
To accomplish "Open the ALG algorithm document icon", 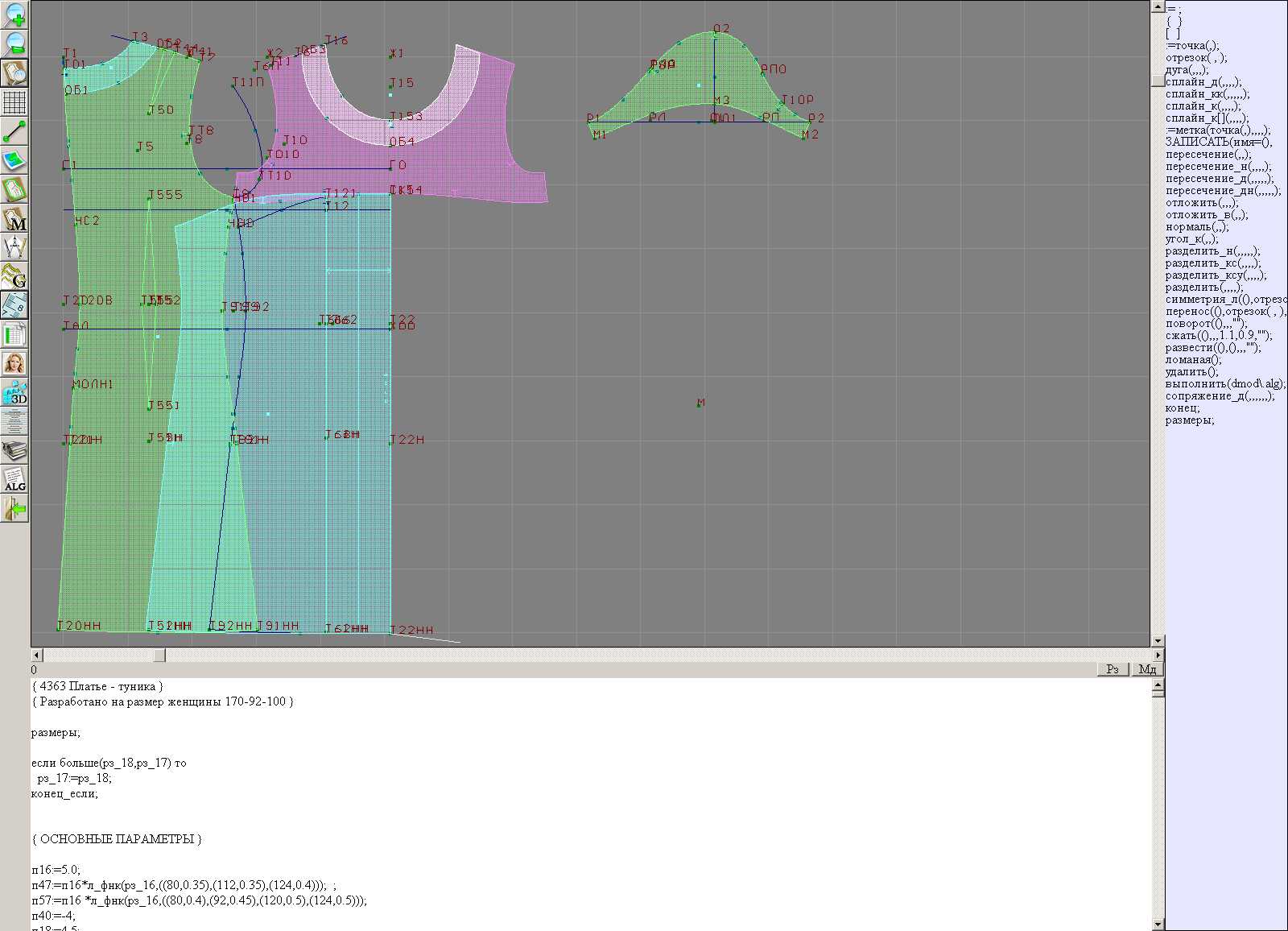I will click(x=14, y=480).
